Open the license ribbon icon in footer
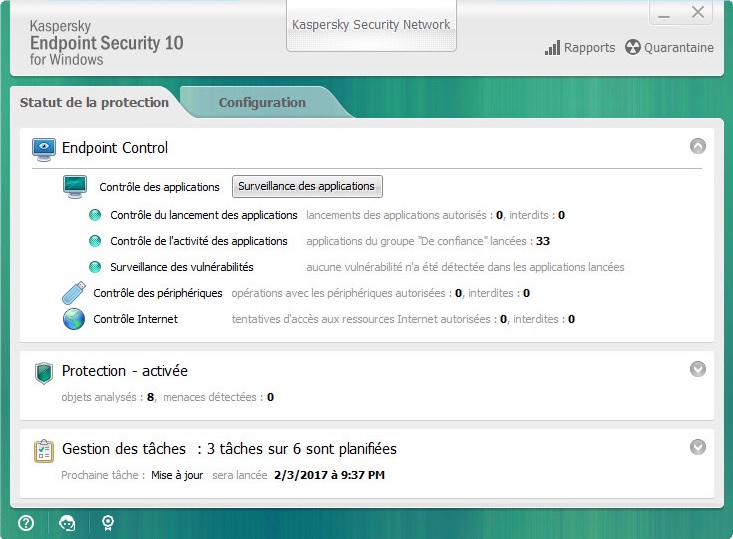The image size is (733, 539). pyautogui.click(x=108, y=523)
